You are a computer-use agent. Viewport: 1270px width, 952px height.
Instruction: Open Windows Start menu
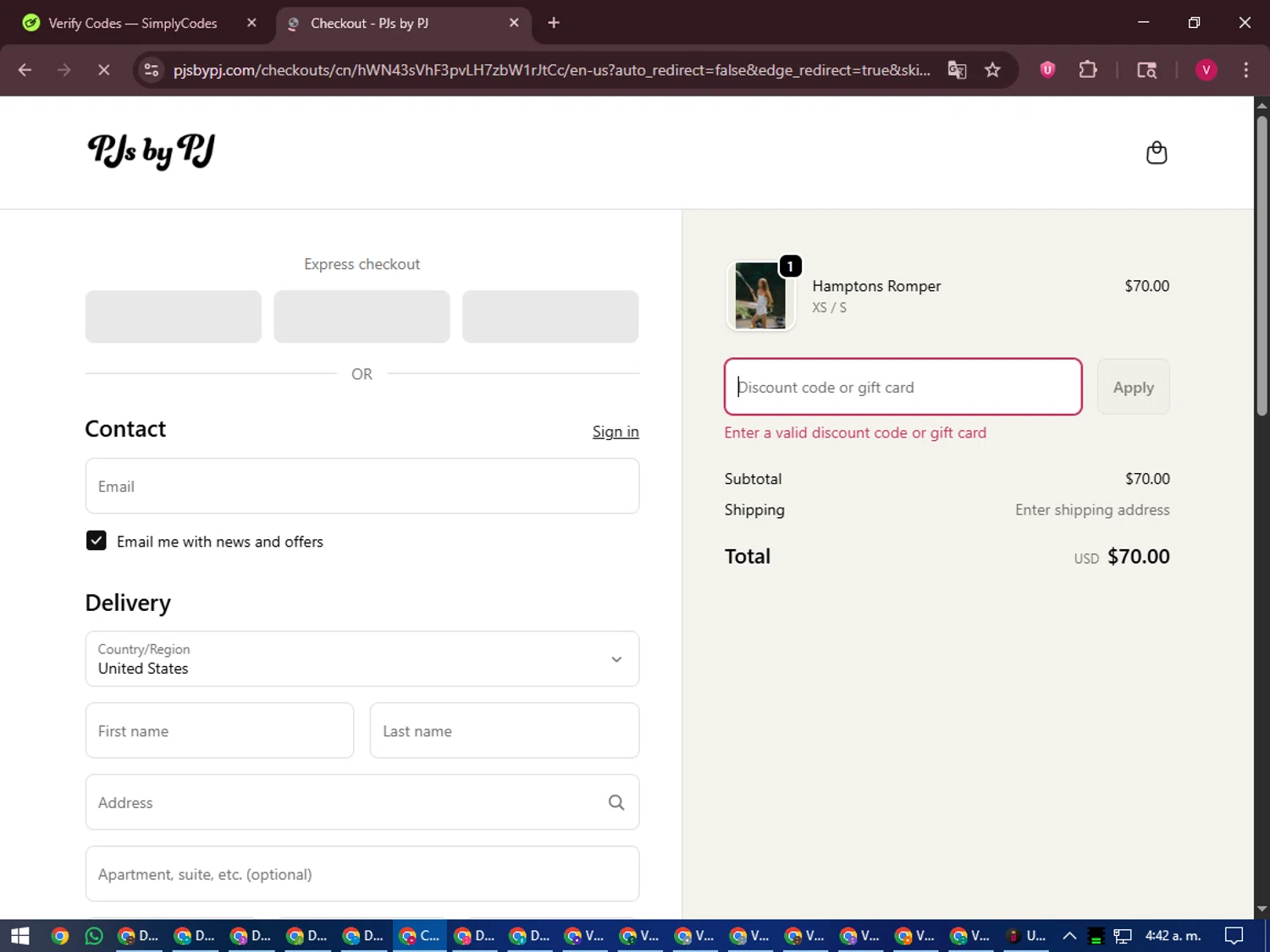pyautogui.click(x=19, y=935)
